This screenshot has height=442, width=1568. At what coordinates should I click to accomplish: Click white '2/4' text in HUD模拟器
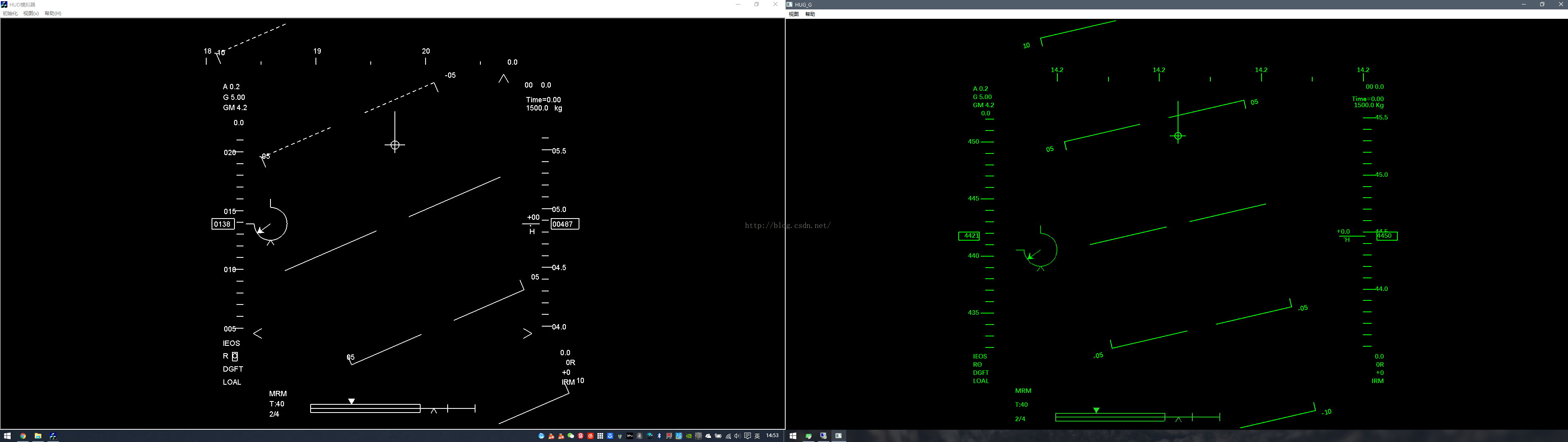[x=274, y=415]
